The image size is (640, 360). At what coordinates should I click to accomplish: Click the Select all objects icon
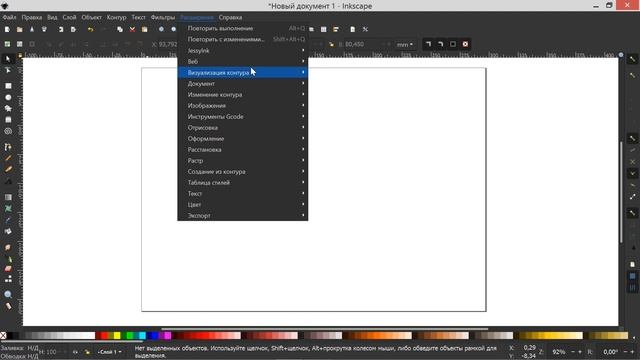click(x=7, y=44)
